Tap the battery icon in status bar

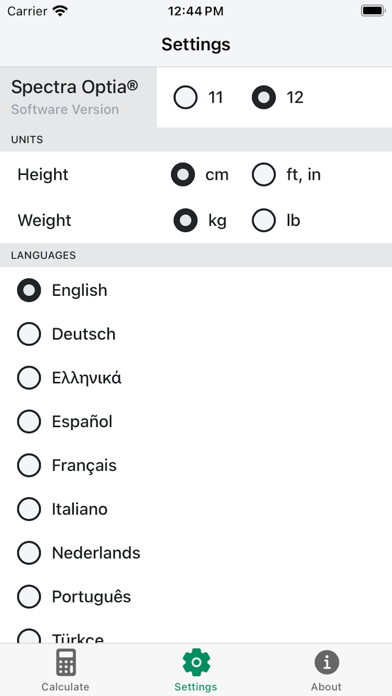coord(373,11)
